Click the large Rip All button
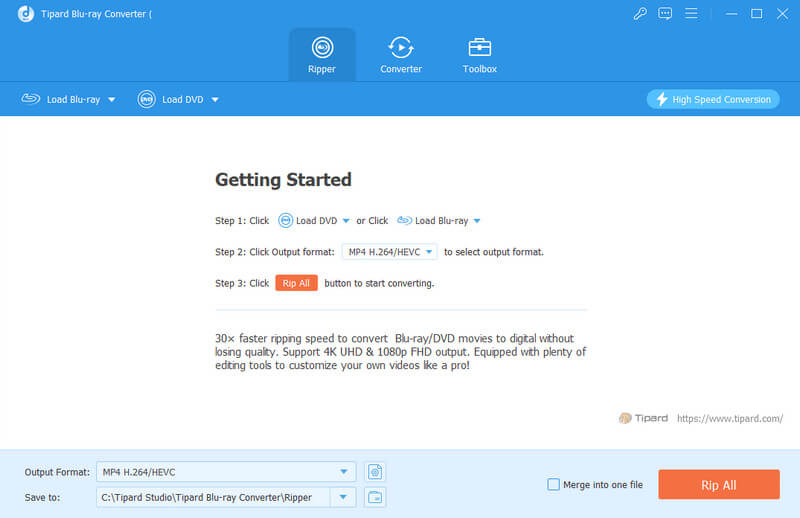Image resolution: width=800 pixels, height=518 pixels. click(x=719, y=484)
